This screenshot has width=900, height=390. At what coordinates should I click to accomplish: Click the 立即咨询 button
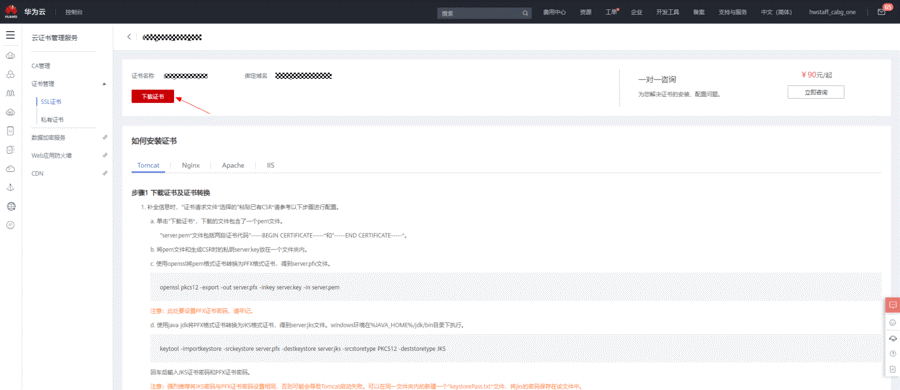click(816, 92)
